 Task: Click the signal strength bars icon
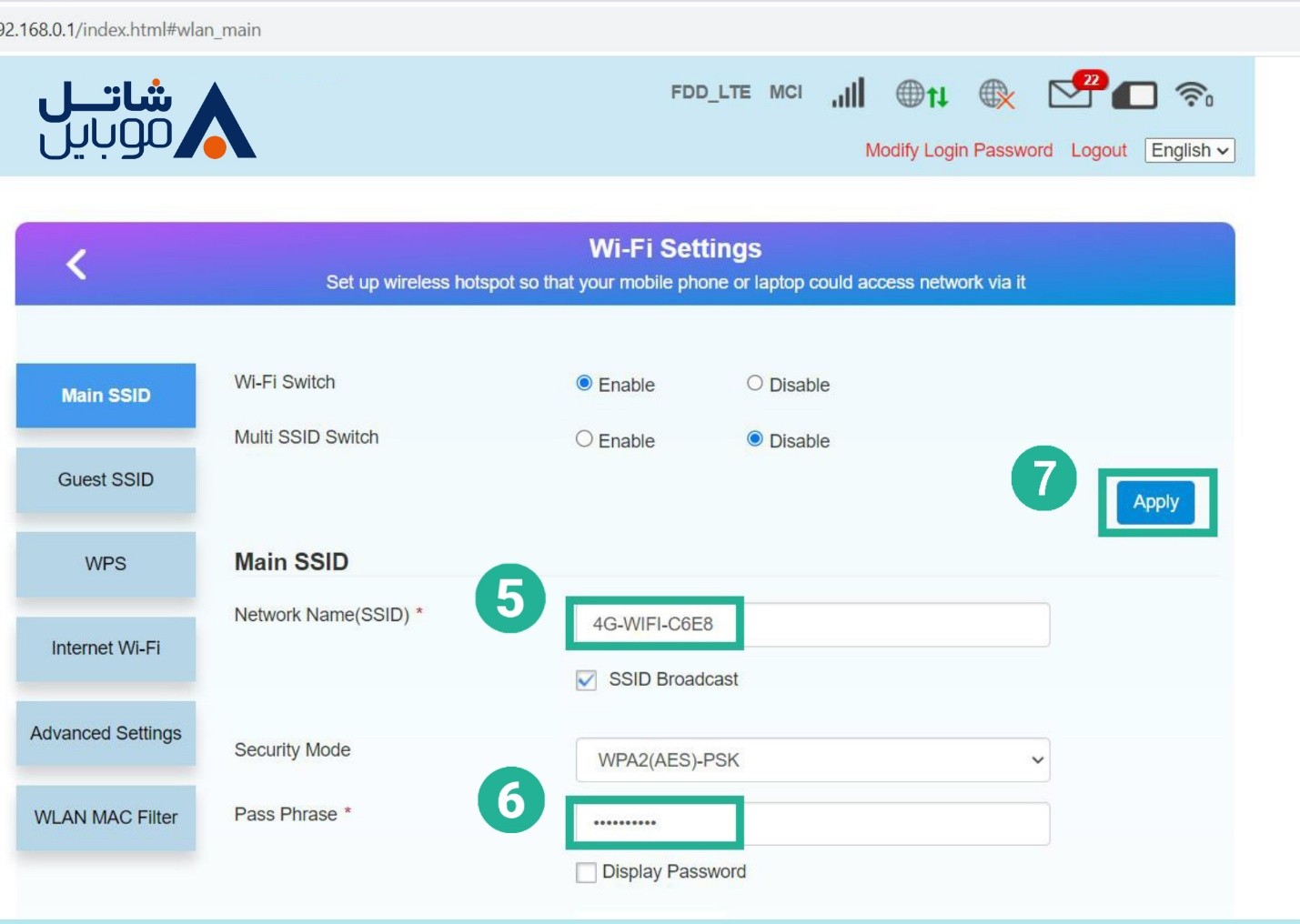click(848, 93)
